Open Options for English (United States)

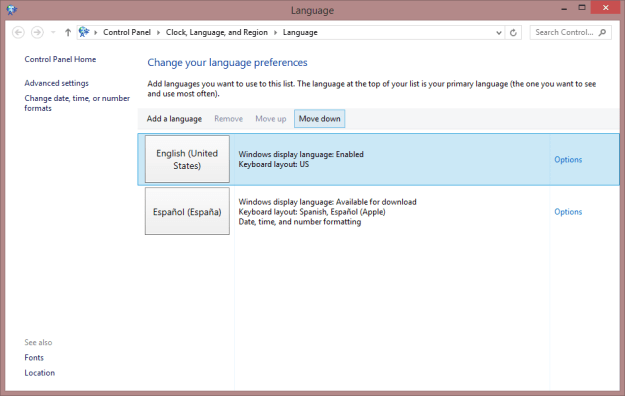[568, 160]
